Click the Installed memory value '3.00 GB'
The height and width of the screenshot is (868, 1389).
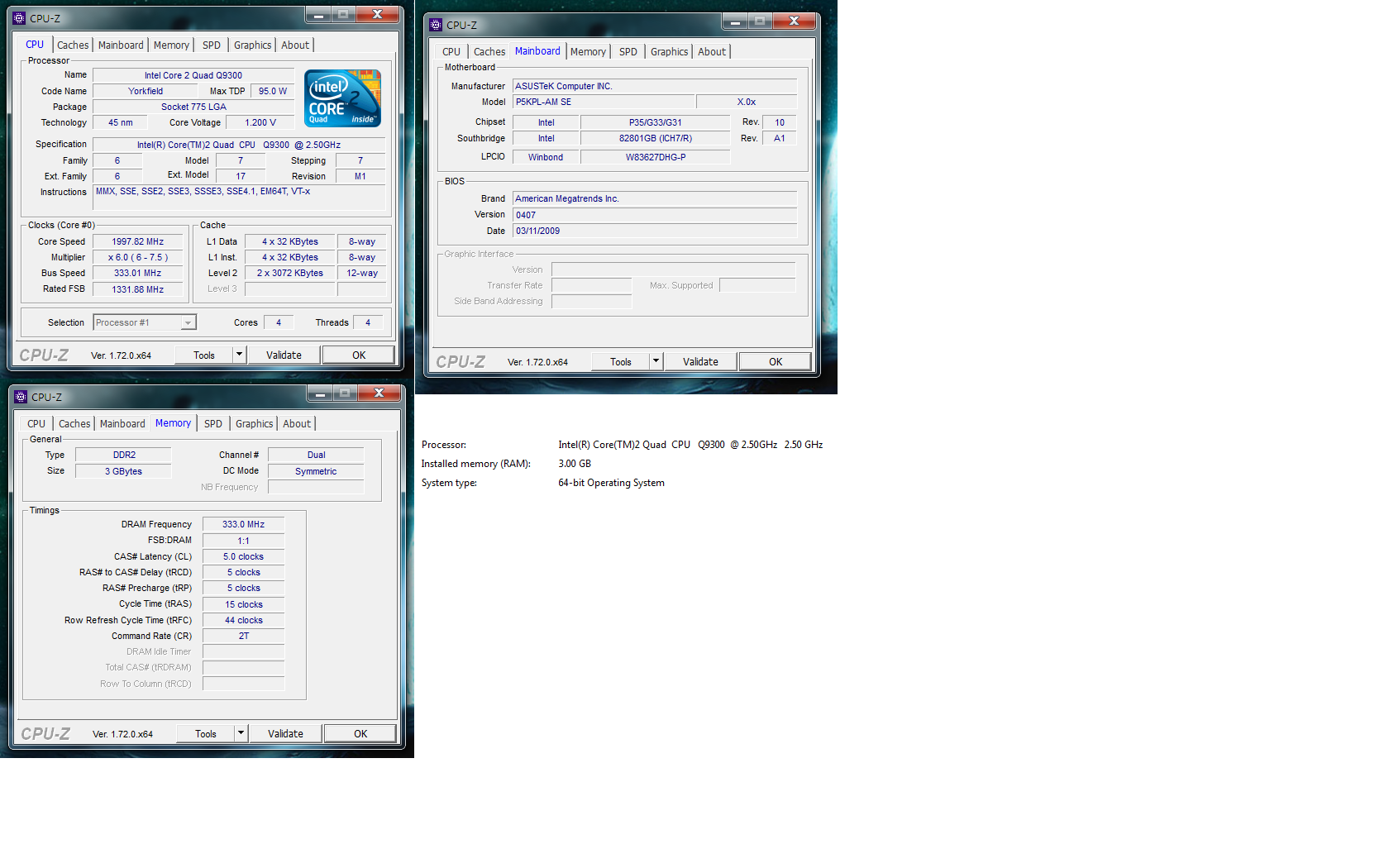(x=575, y=464)
